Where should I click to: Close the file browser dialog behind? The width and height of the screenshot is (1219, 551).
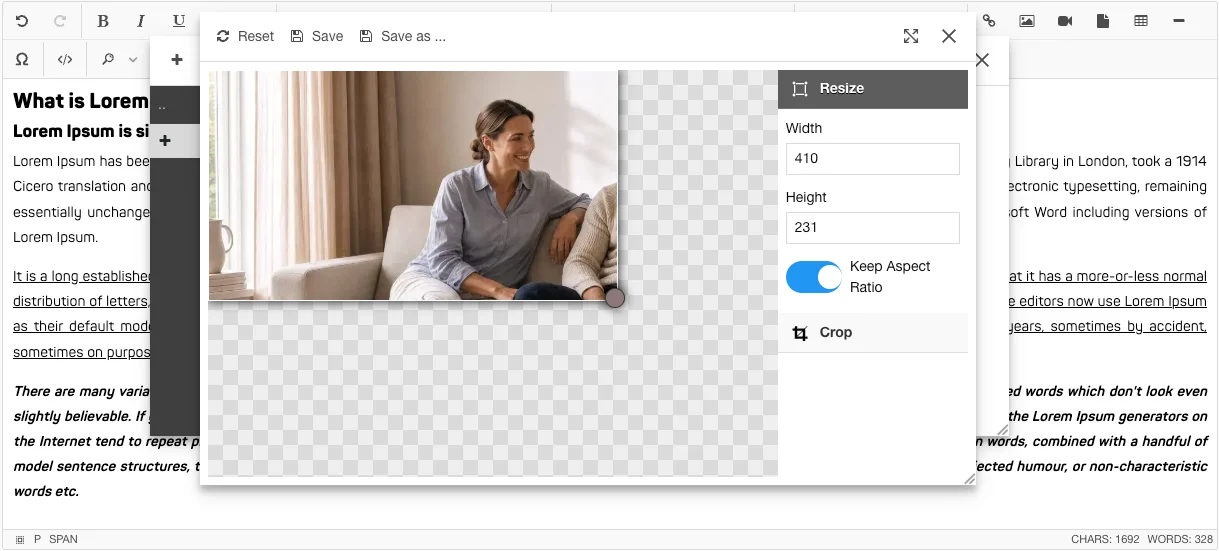(x=982, y=60)
